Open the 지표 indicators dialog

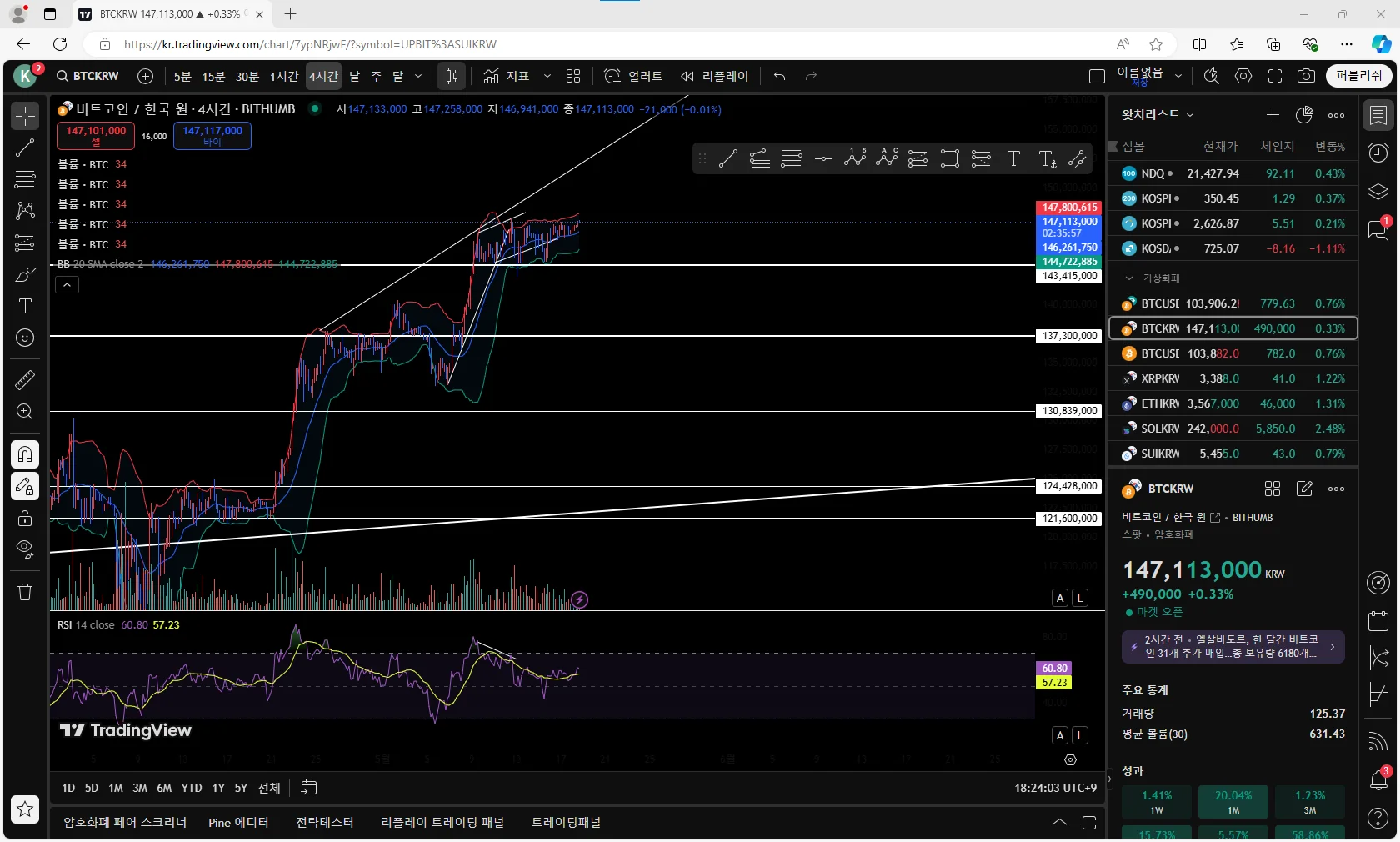point(507,76)
